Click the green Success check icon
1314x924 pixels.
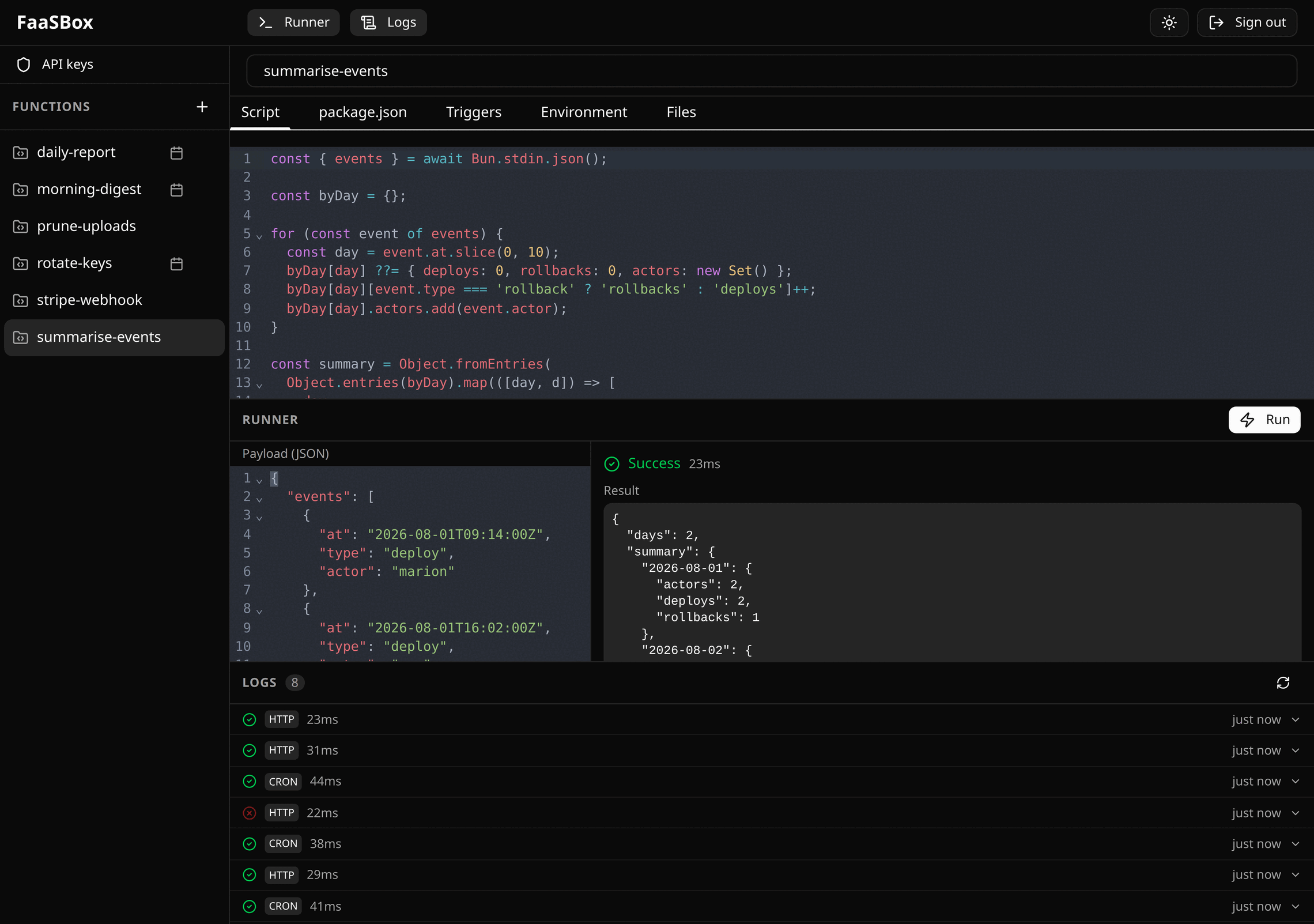coord(611,463)
